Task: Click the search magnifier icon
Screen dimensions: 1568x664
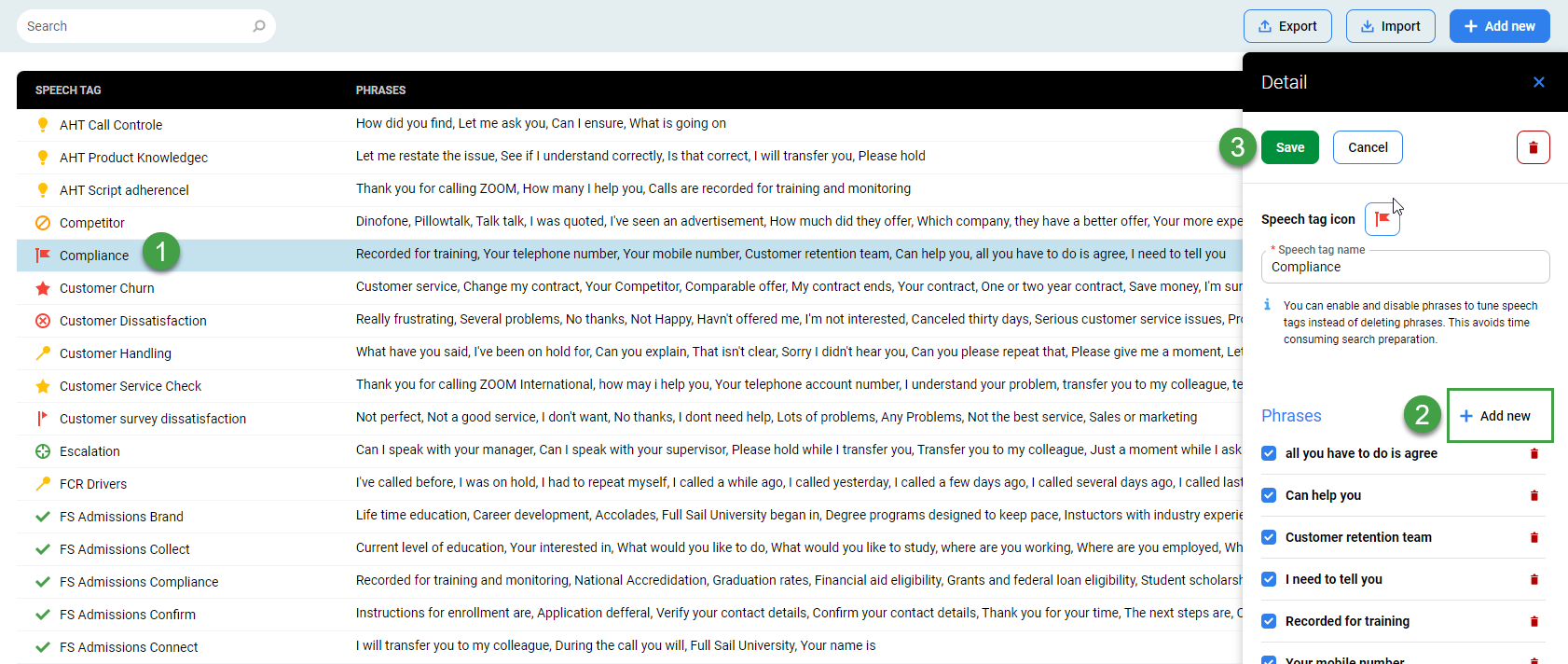Action: point(259,26)
